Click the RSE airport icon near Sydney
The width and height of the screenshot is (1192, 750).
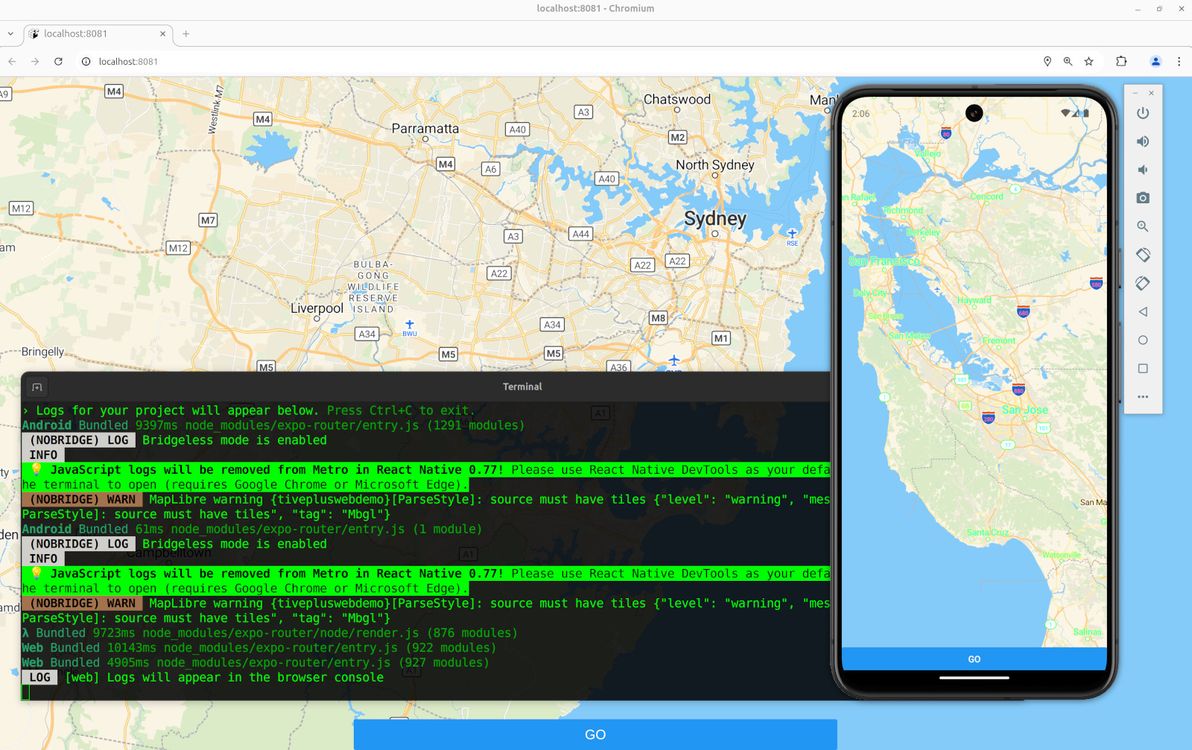coord(792,236)
